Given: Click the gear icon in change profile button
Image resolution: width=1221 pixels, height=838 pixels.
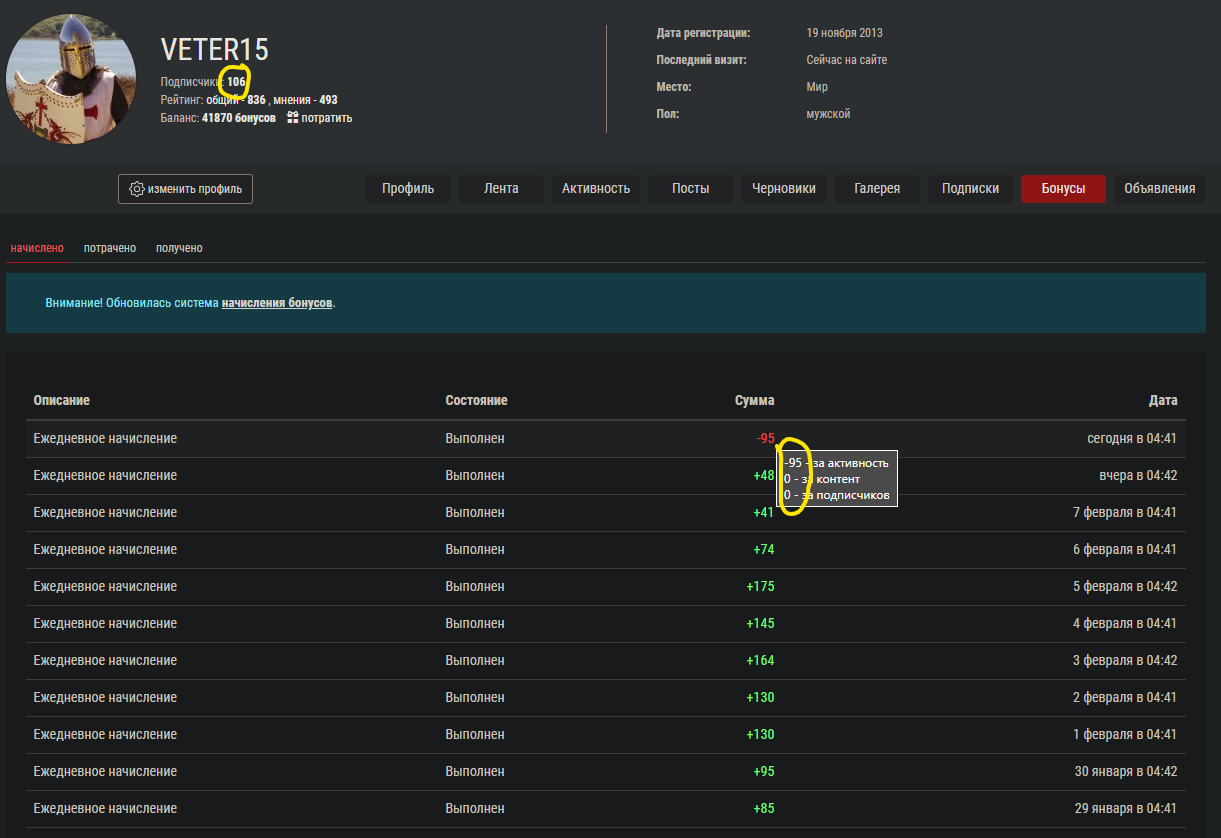Looking at the screenshot, I should [137, 189].
